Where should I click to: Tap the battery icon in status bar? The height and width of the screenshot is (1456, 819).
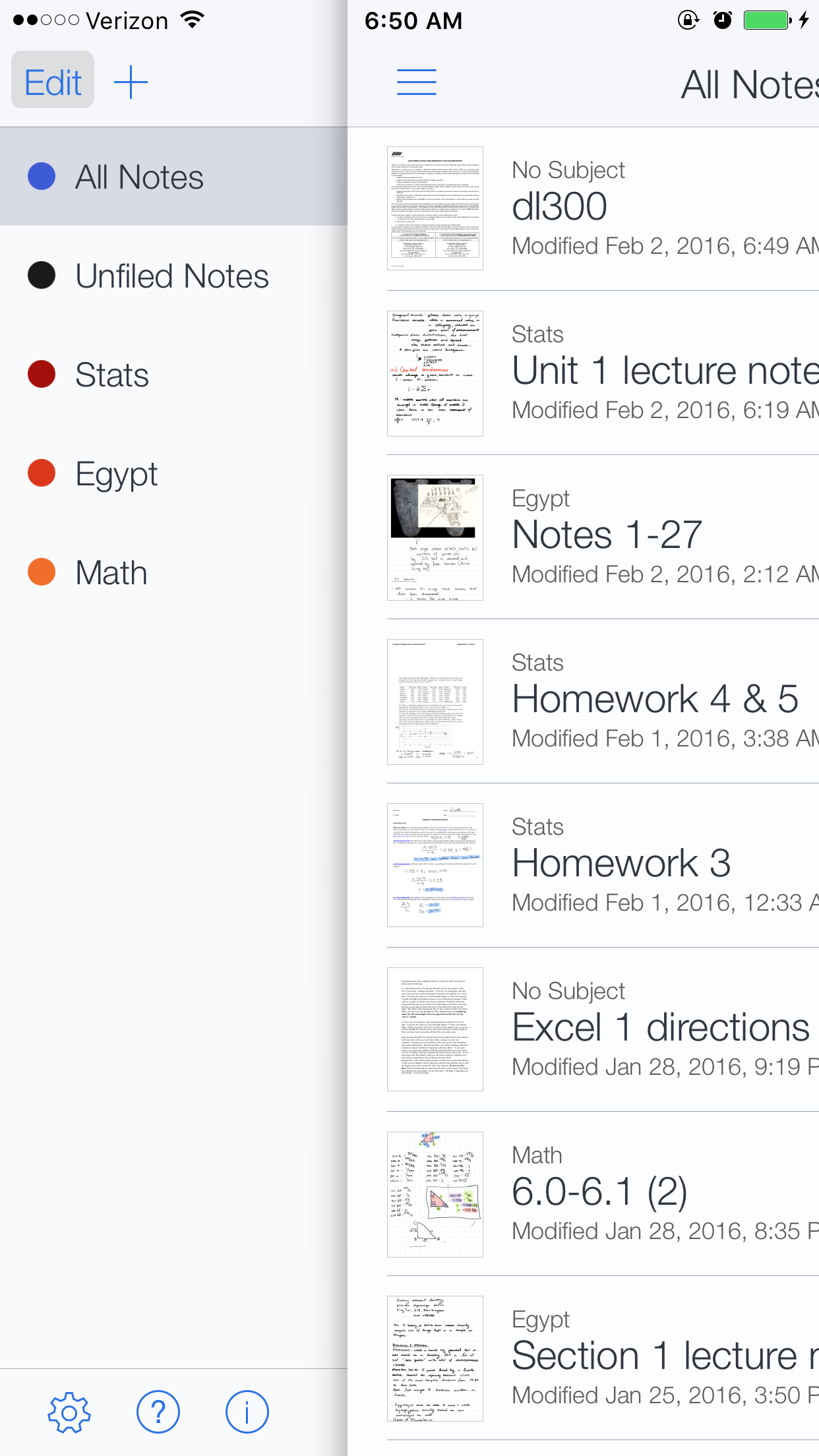click(x=768, y=20)
